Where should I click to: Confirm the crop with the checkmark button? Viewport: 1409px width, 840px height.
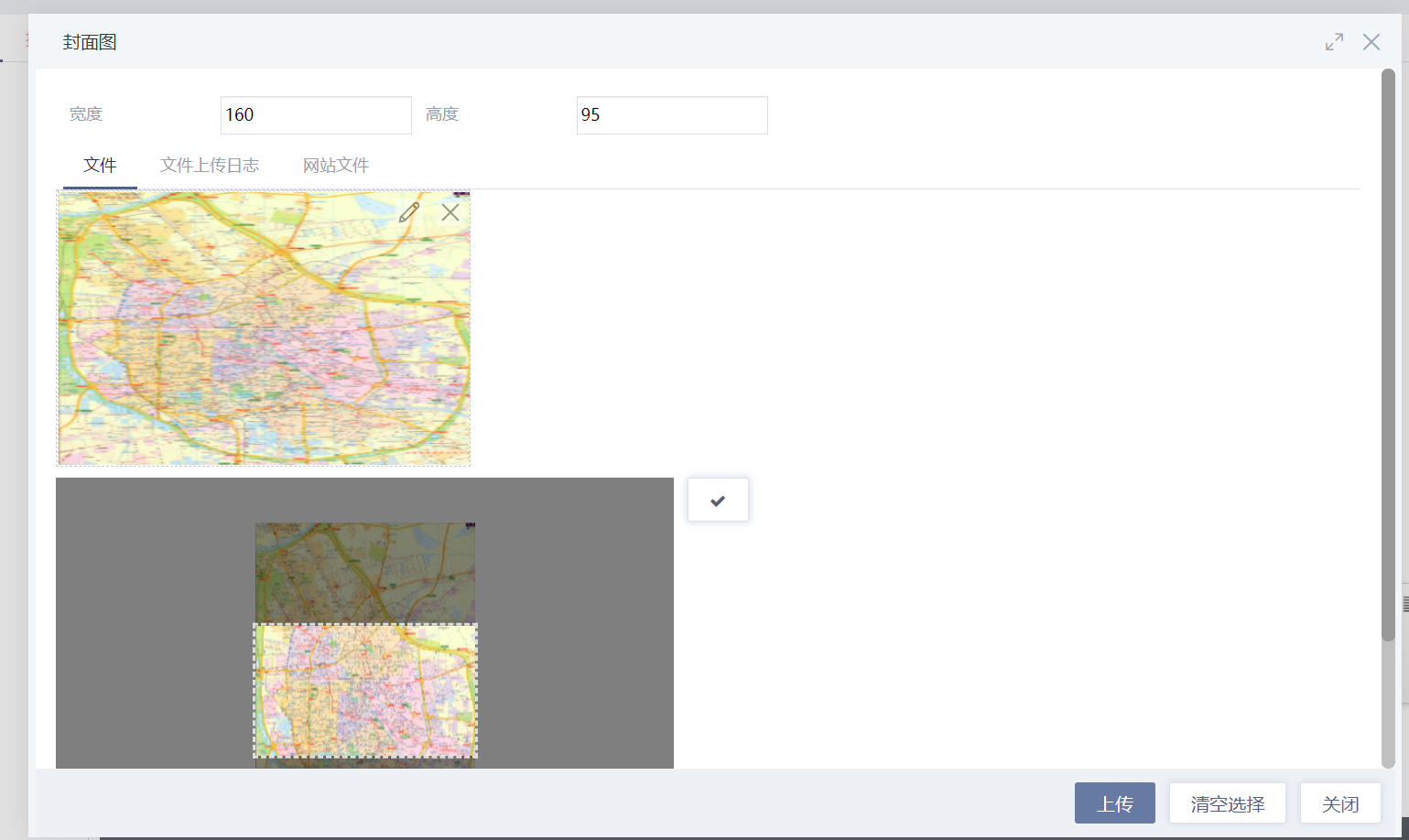click(718, 501)
